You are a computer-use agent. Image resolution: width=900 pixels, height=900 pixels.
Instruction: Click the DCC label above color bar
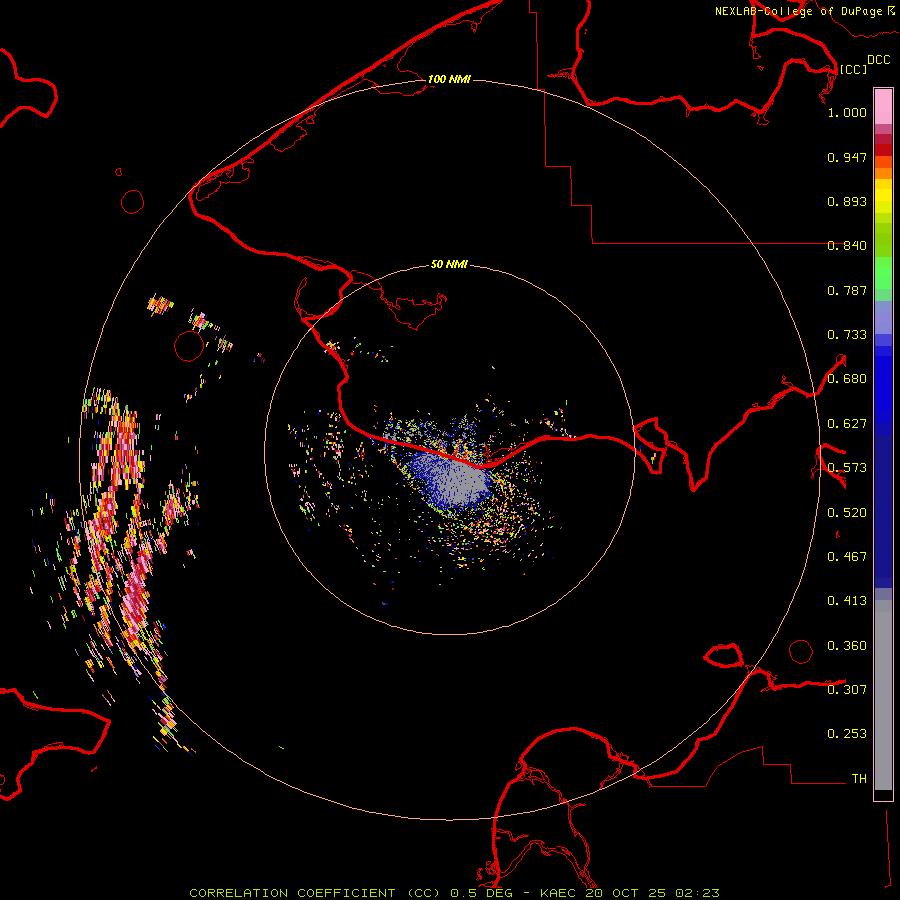click(878, 60)
